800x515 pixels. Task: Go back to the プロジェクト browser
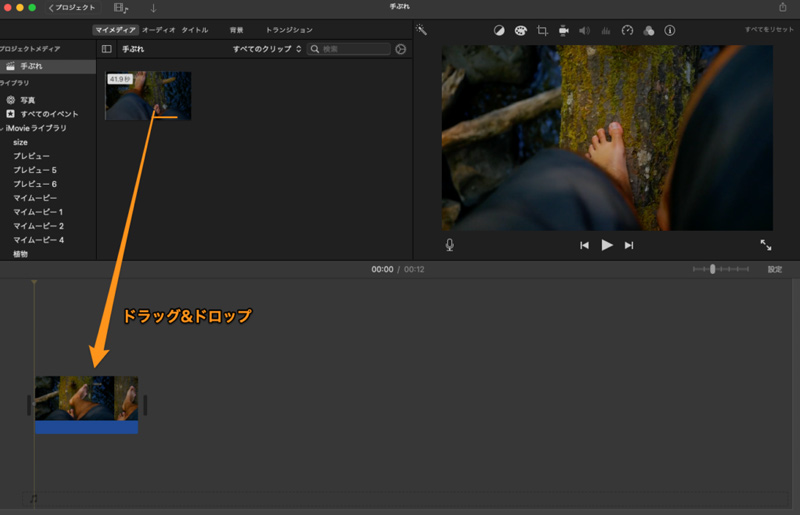[x=71, y=8]
